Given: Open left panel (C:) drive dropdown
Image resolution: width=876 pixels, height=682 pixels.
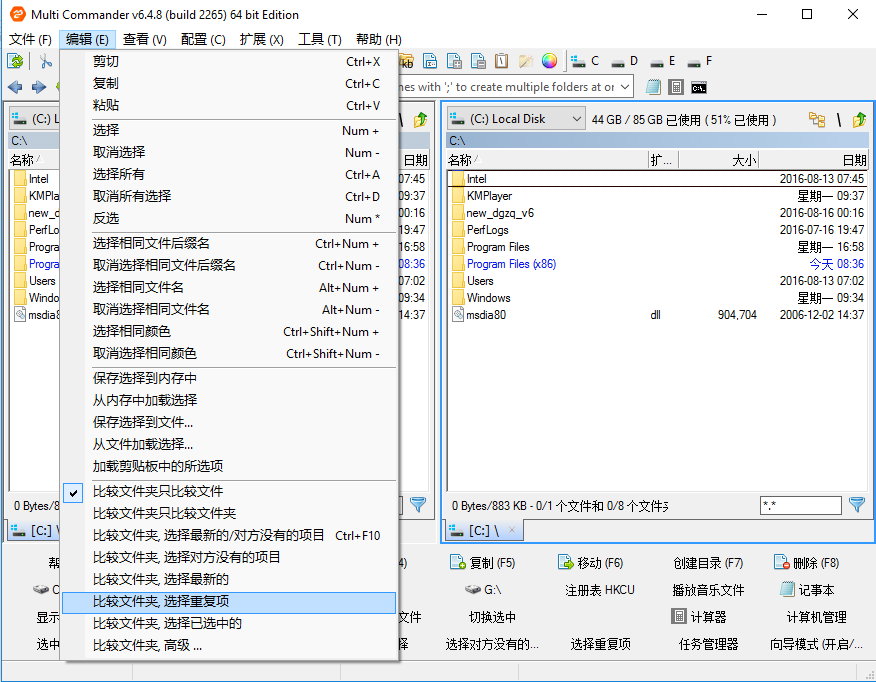Looking at the screenshot, I should click(34, 119).
